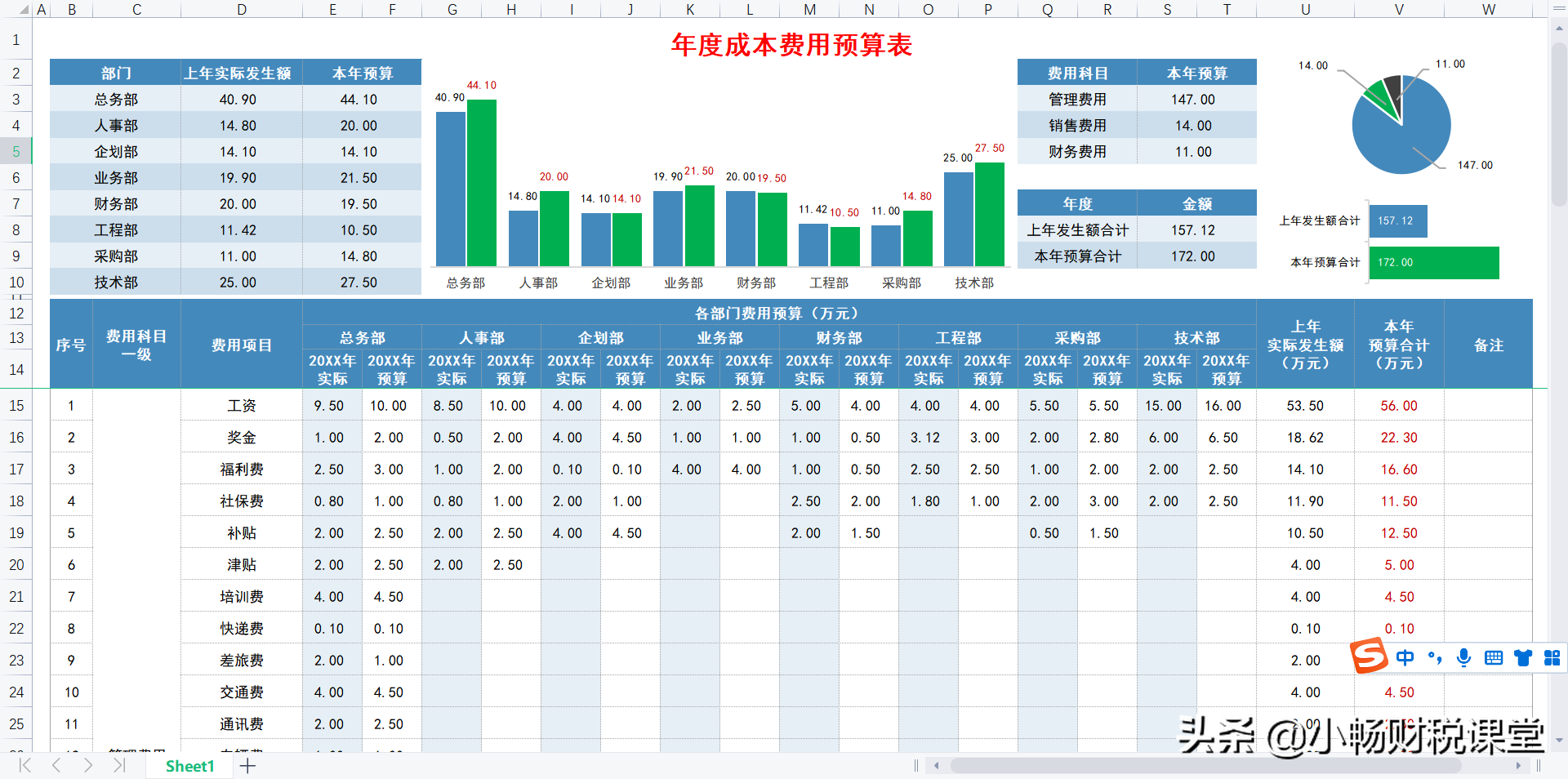Click the previous sheet arrow

[56, 766]
